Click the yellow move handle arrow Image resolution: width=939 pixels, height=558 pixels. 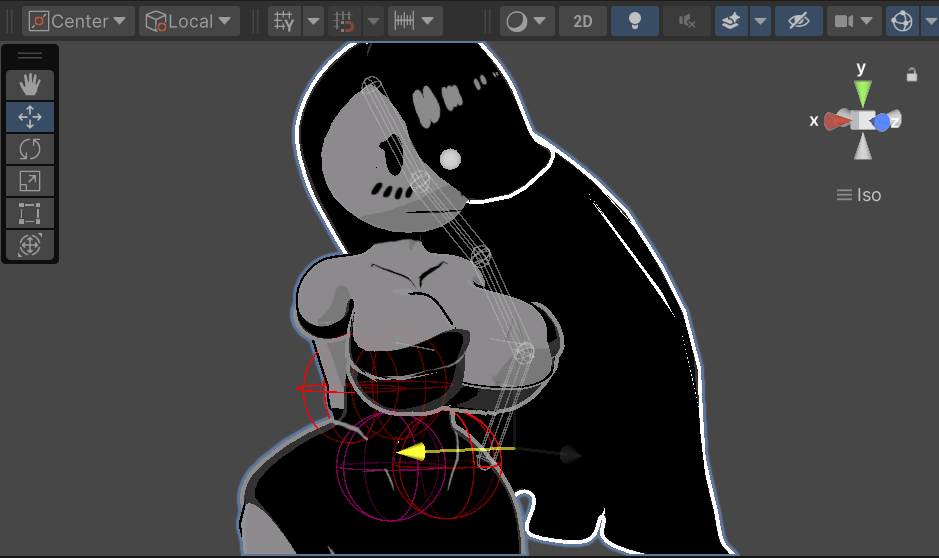[411, 452]
